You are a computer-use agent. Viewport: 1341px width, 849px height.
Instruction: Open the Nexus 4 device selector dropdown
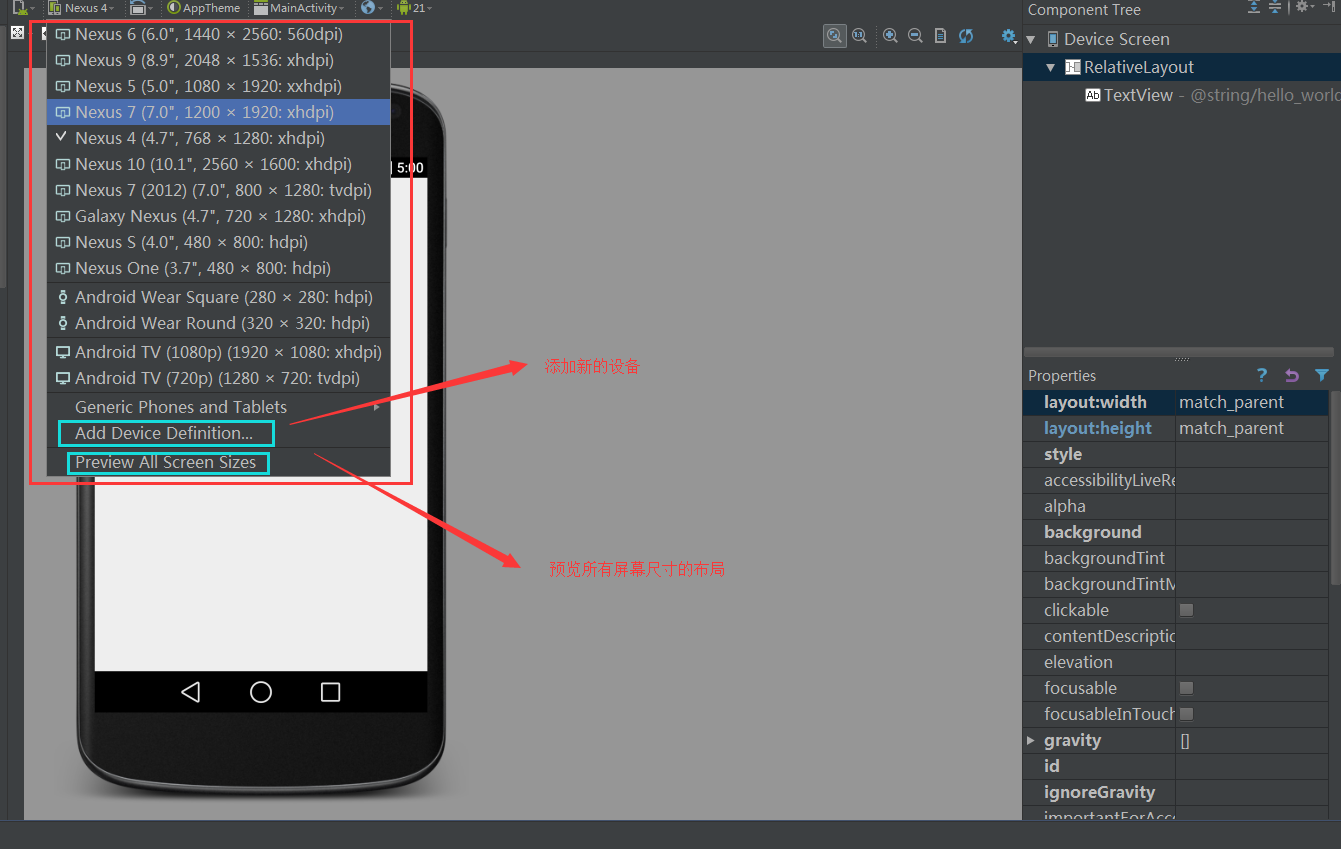(x=81, y=8)
